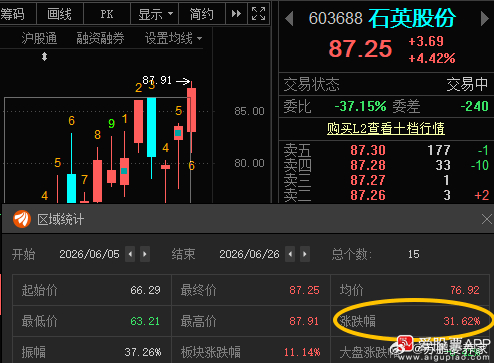Image resolution: width=494 pixels, height=363 pixels.
Task: Click the 委差 value -240
Action: click(x=474, y=107)
